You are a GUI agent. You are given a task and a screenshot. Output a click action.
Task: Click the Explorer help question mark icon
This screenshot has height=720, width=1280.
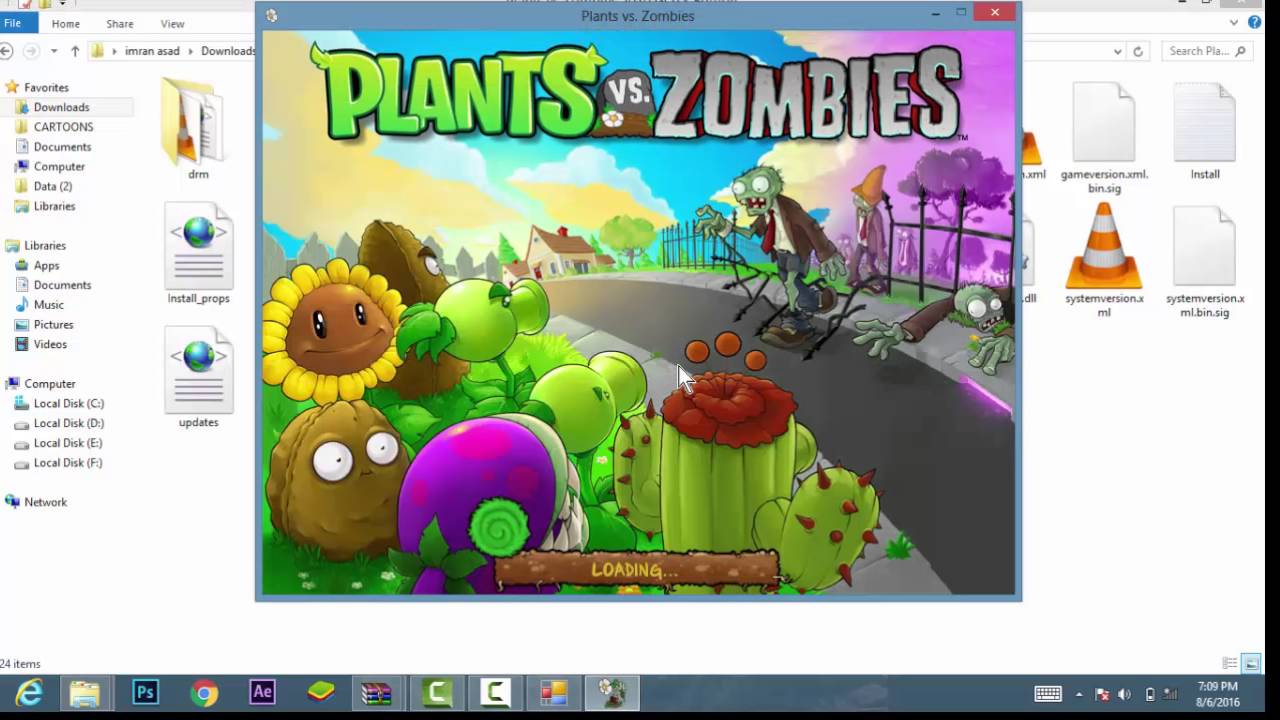[1254, 23]
